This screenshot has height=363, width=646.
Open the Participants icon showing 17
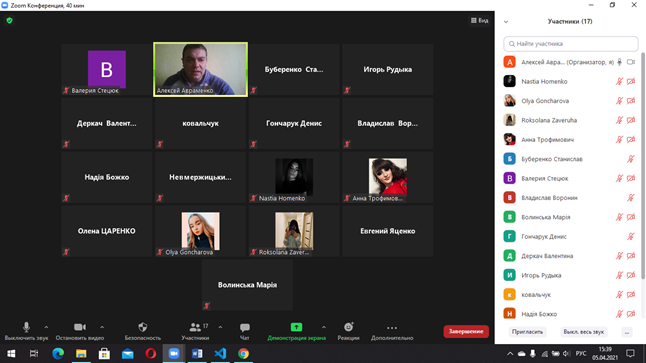click(195, 327)
